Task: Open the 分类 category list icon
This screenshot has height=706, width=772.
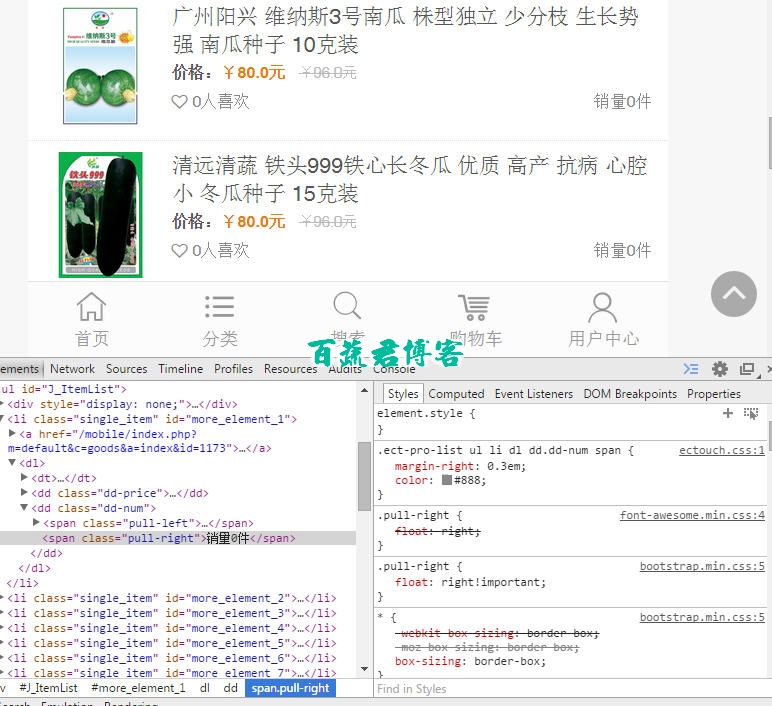Action: (220, 306)
